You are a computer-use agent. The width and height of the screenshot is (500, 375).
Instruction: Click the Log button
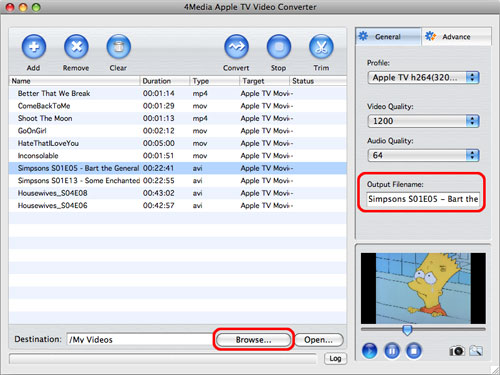(x=335, y=359)
